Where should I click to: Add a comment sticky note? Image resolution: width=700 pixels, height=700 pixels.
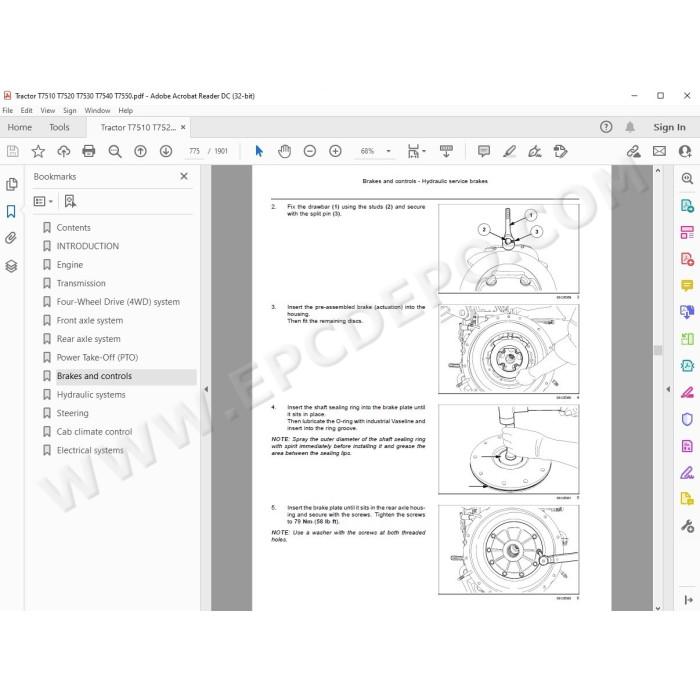483,151
